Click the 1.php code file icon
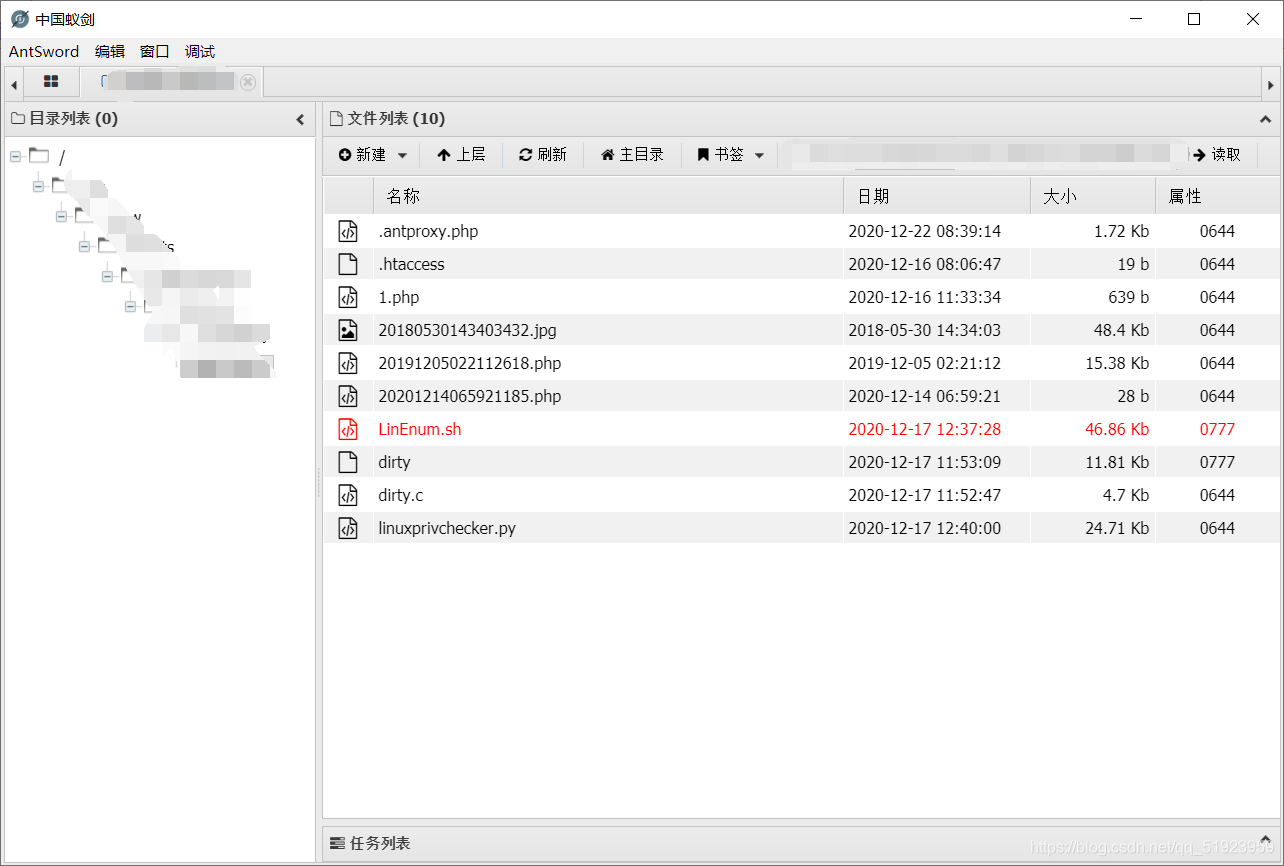The width and height of the screenshot is (1284, 866). click(x=347, y=297)
